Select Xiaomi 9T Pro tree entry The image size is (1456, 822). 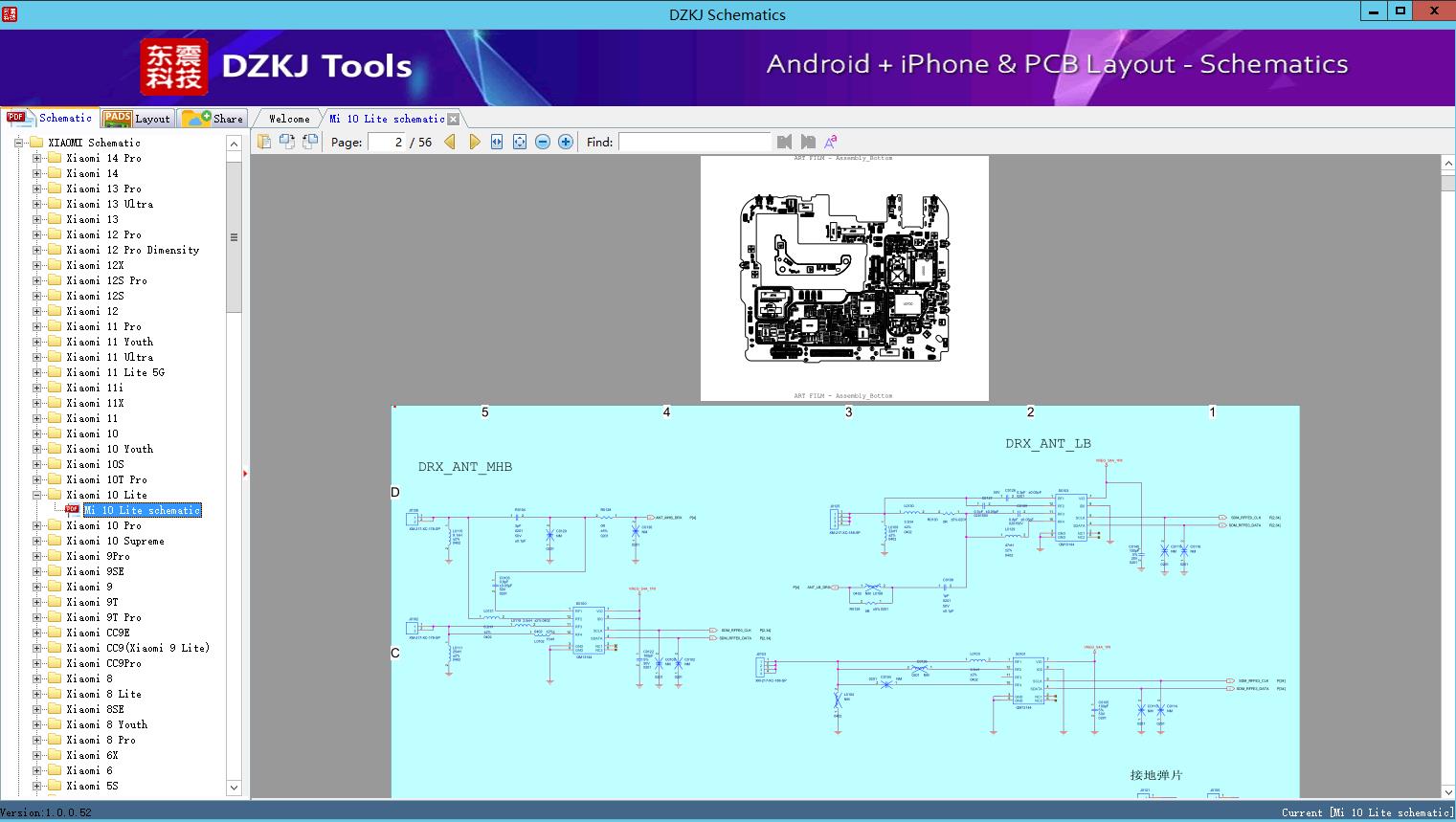104,617
